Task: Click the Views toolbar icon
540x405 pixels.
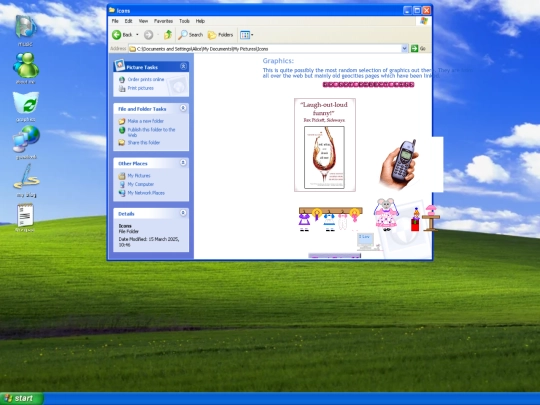Action: (245, 35)
